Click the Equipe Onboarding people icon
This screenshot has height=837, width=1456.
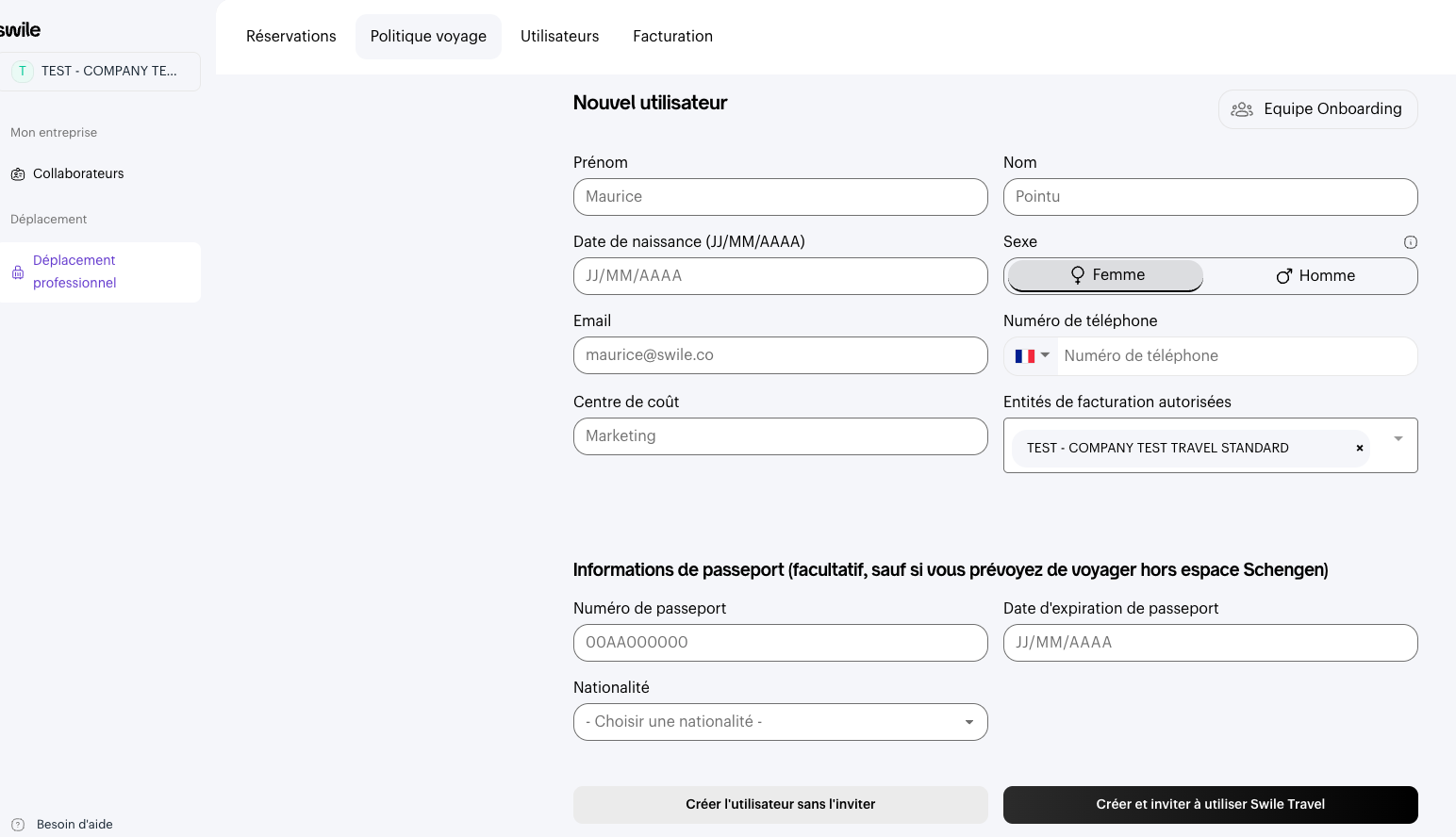(x=1242, y=109)
